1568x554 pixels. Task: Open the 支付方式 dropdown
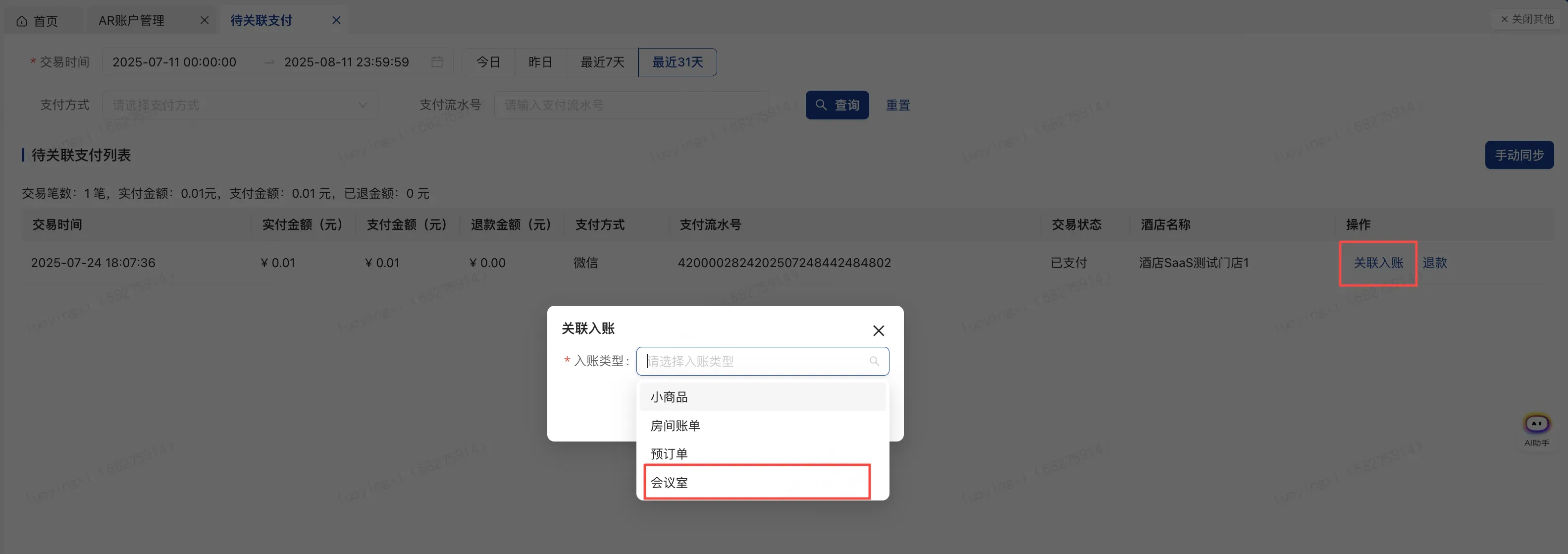[240, 106]
